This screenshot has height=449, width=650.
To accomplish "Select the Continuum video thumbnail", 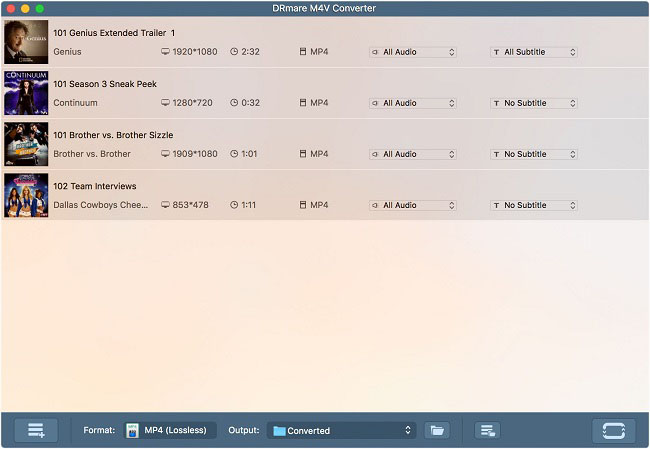I will coord(26,93).
